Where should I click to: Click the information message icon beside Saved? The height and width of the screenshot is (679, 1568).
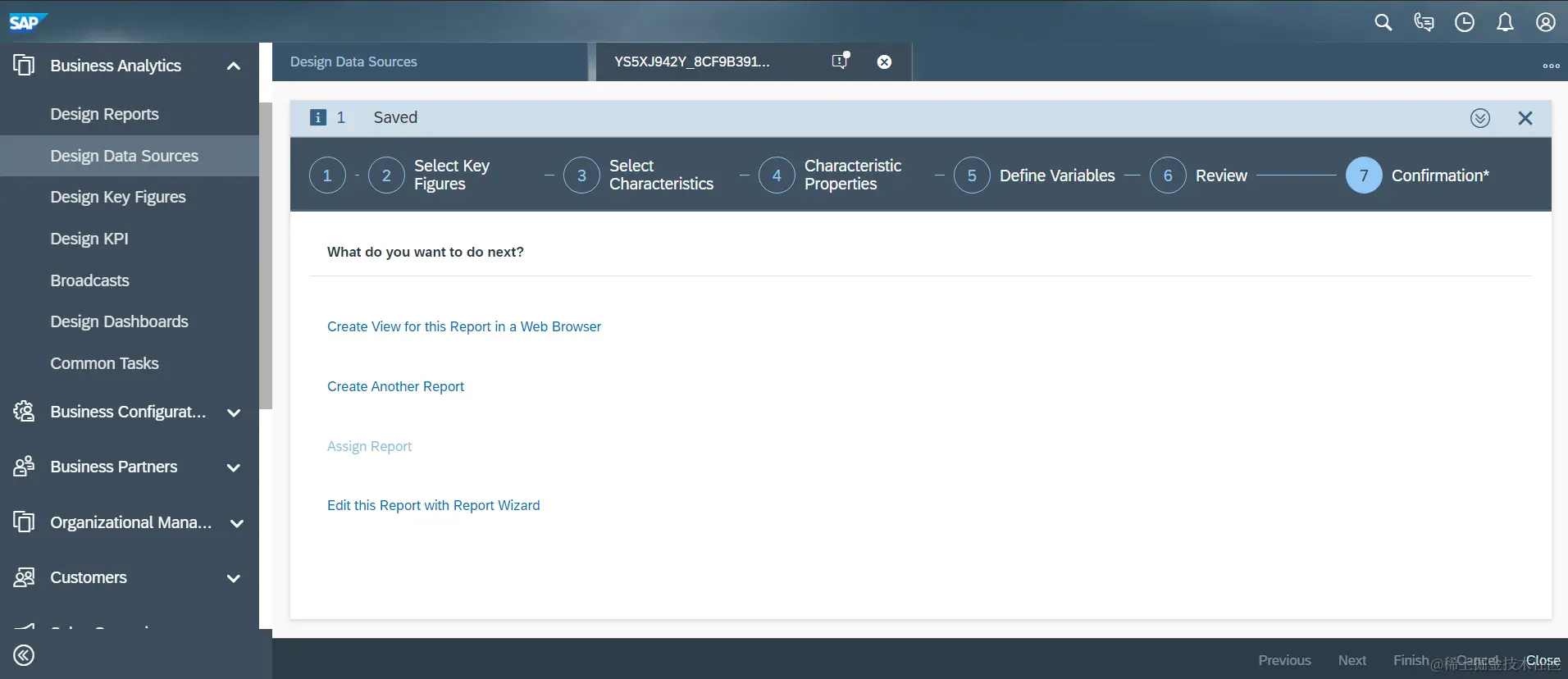pos(318,117)
